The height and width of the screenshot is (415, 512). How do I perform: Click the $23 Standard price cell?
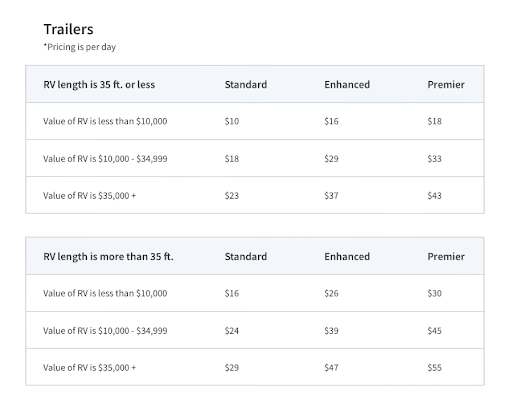click(232, 196)
